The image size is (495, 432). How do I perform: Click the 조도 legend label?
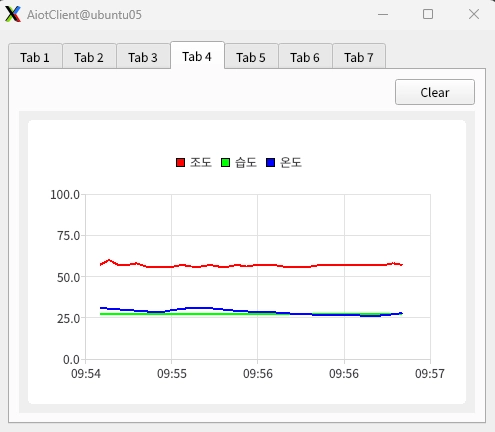pyautogui.click(x=201, y=163)
